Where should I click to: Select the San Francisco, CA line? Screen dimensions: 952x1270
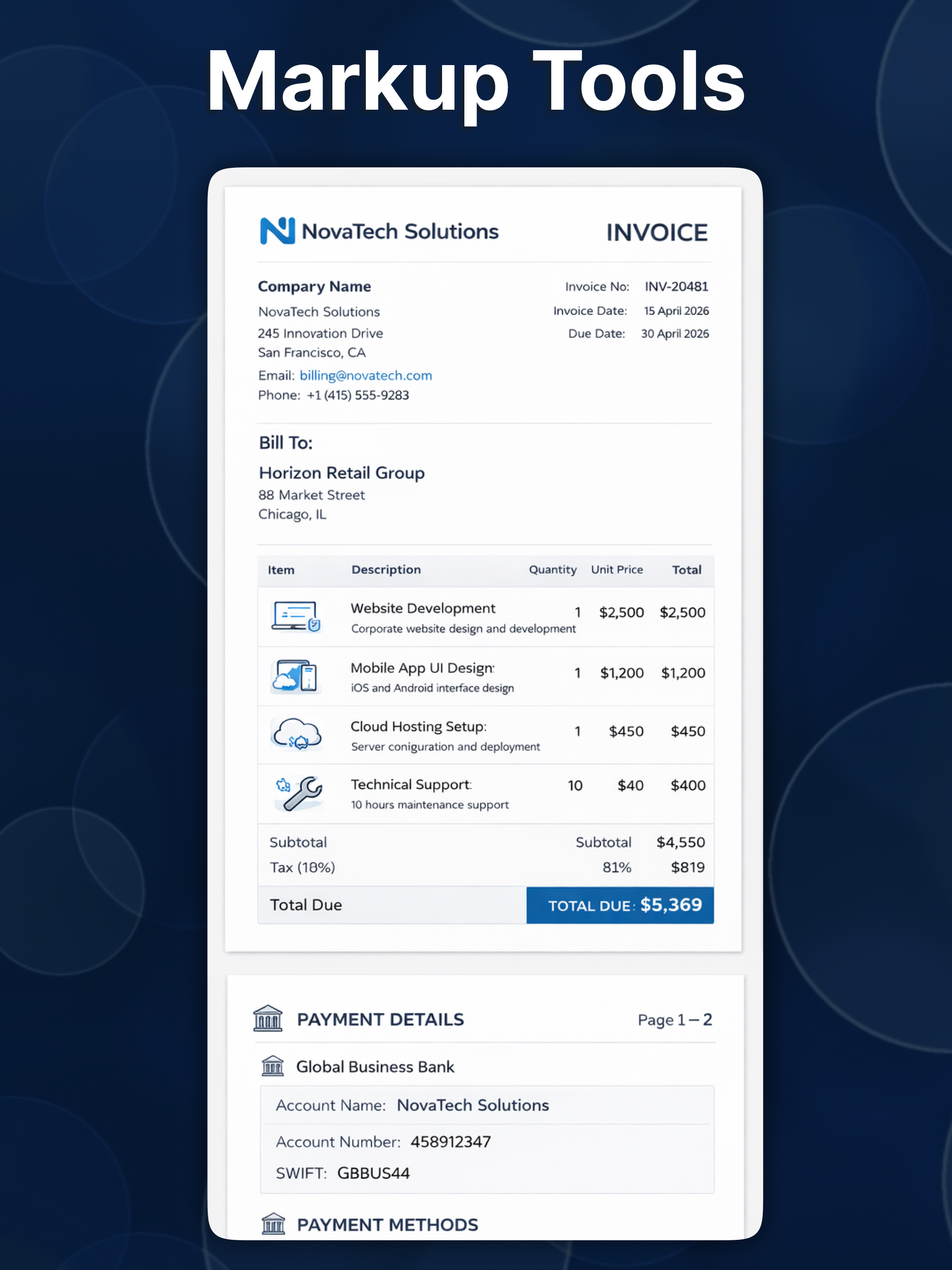pyautogui.click(x=312, y=352)
